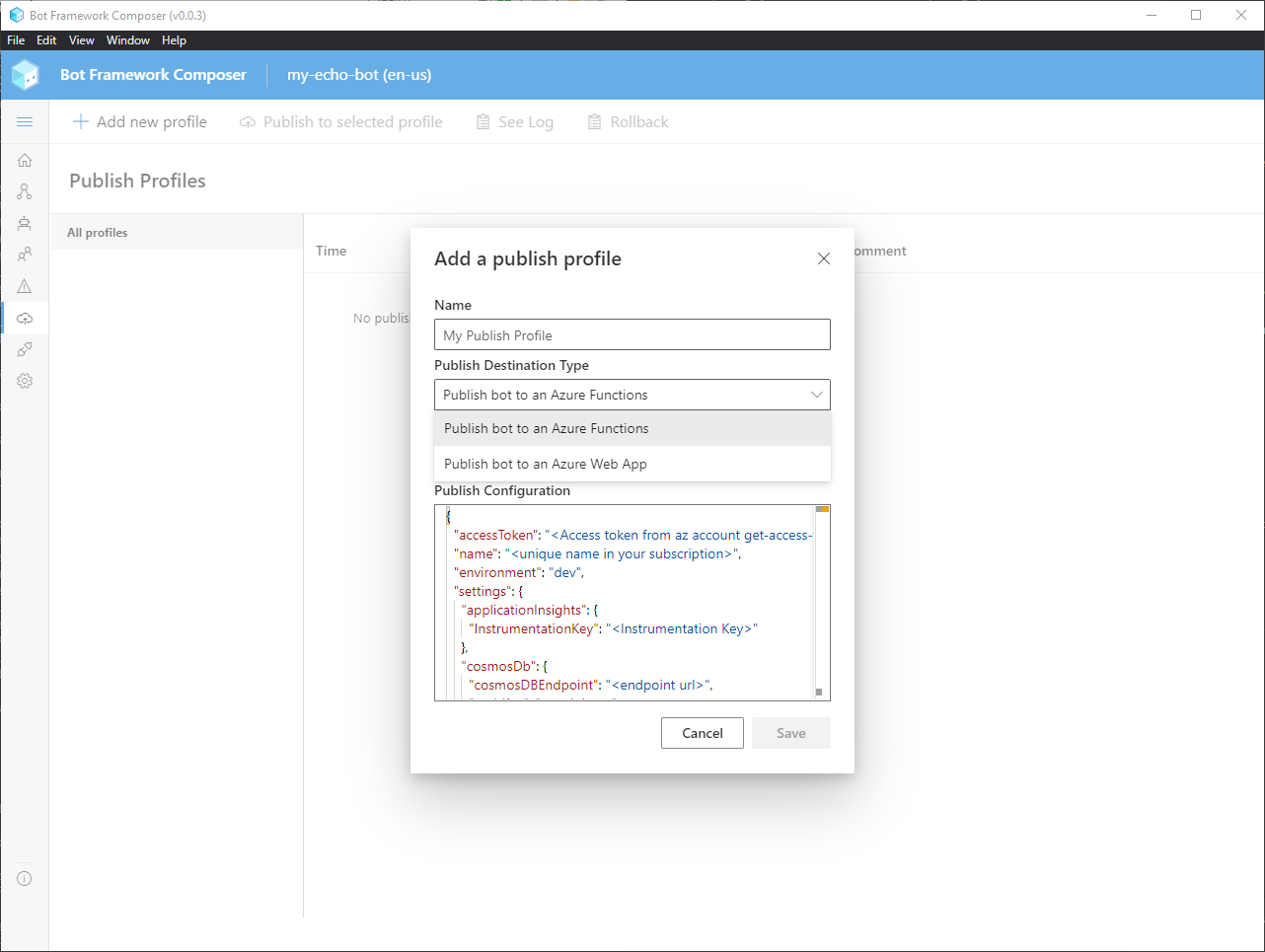Screen dimensions: 1265x952
Task: Open the Bot Responses sidebar icon
Action: click(x=25, y=223)
